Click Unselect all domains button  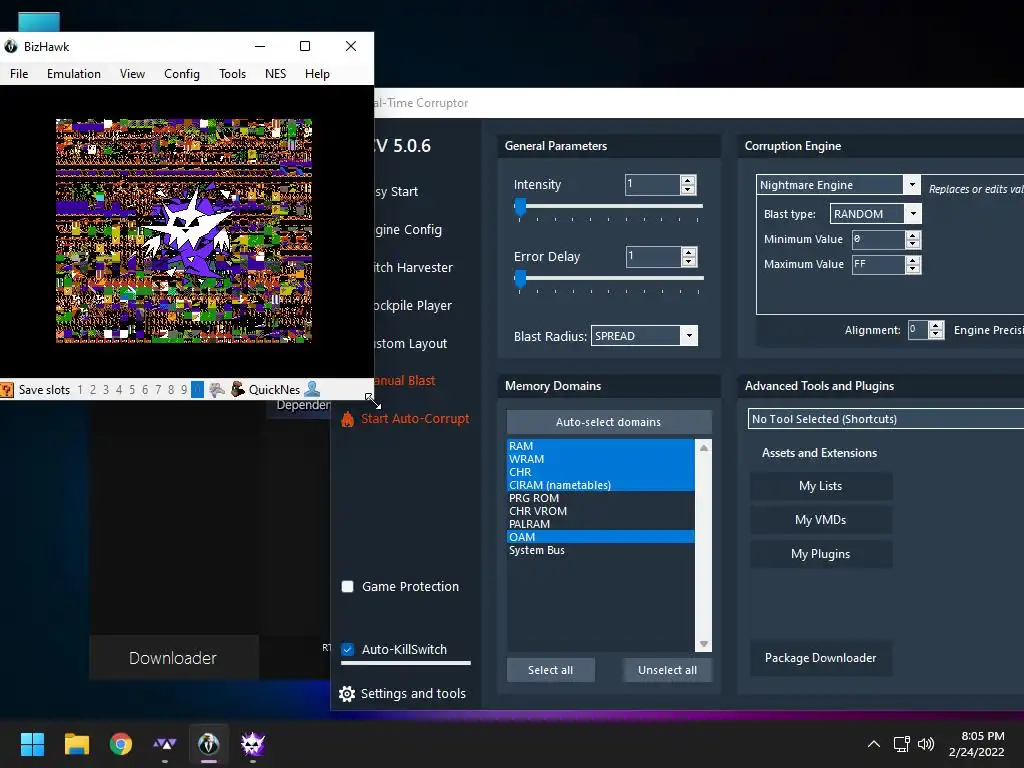[667, 670]
